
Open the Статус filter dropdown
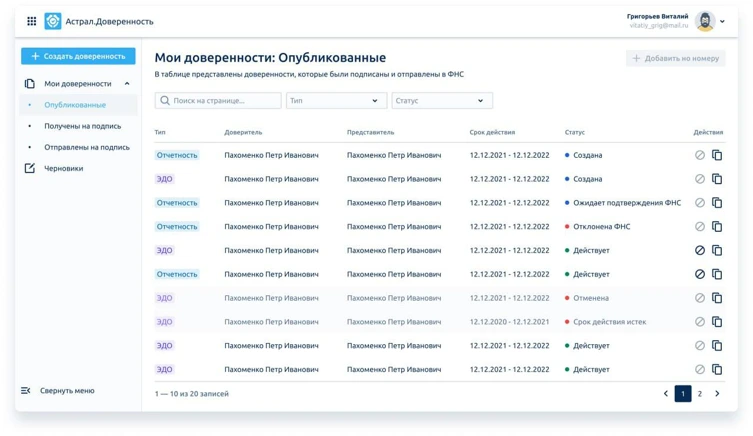(x=441, y=101)
